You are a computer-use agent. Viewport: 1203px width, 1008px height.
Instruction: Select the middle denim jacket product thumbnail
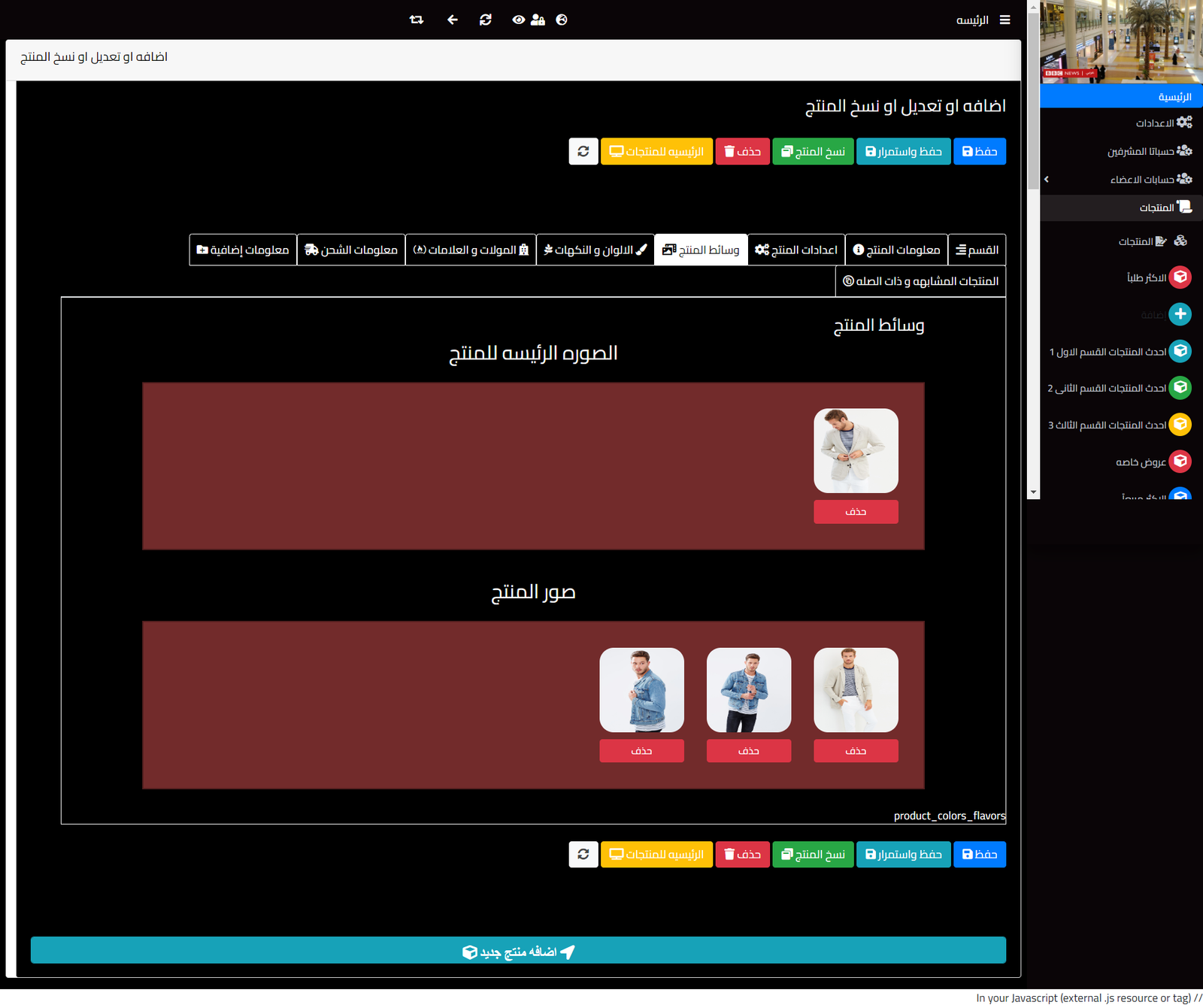(749, 690)
